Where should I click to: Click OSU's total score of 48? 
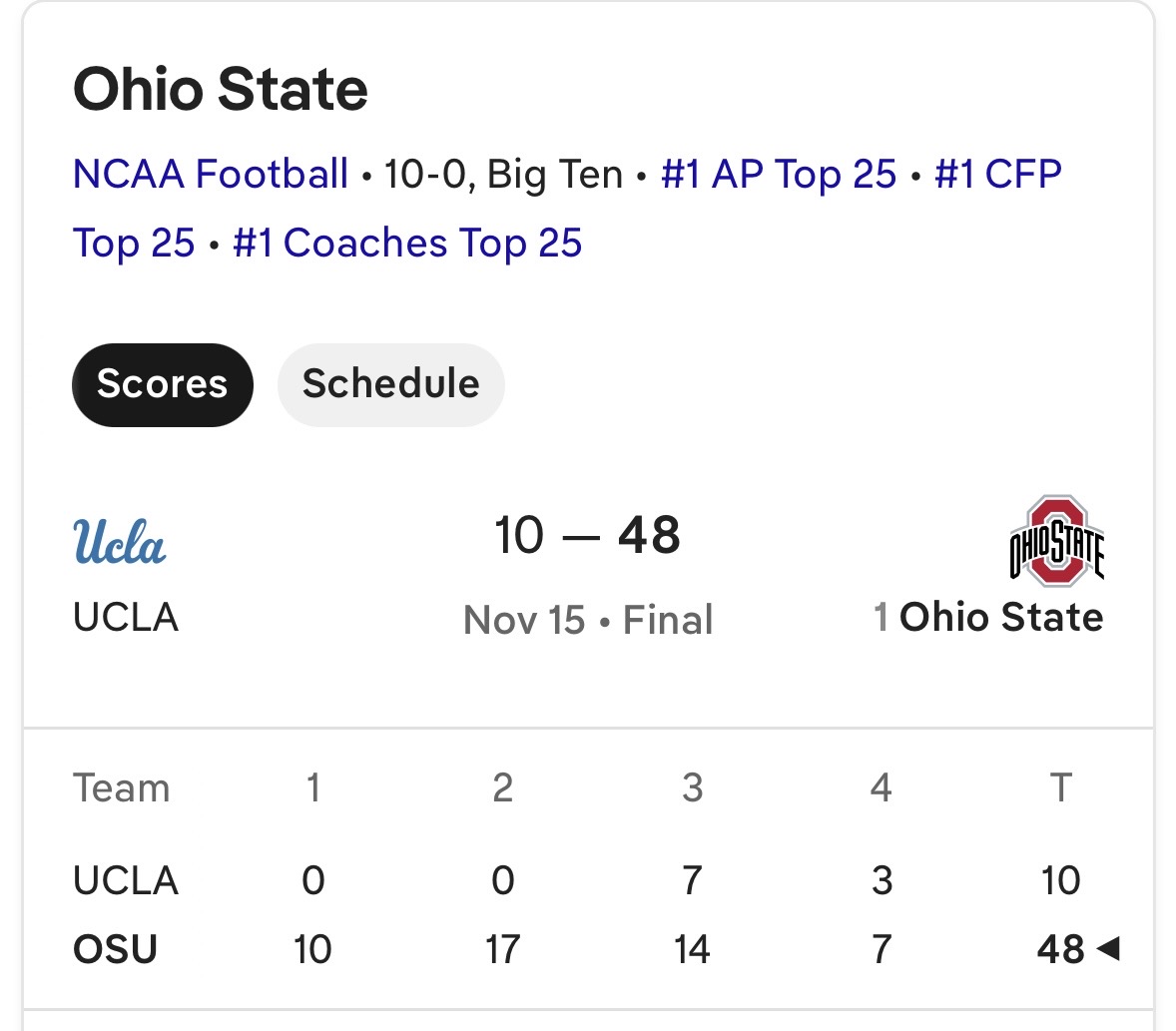tap(1060, 949)
